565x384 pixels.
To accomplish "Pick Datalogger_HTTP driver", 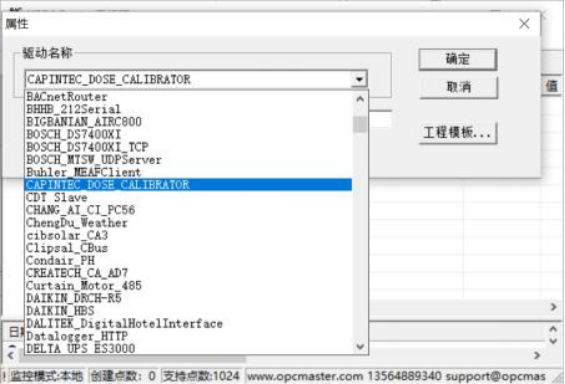I will click(x=188, y=336).
